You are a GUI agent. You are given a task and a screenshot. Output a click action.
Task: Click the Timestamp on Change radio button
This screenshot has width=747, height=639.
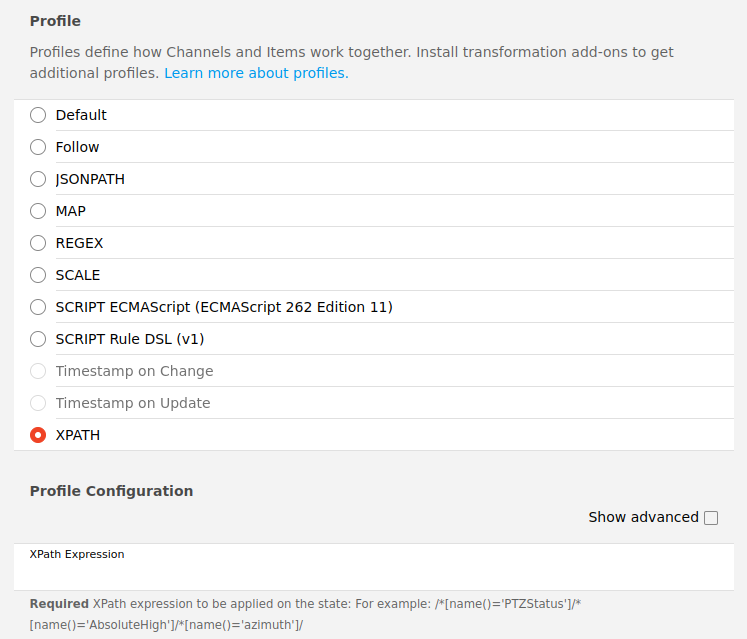38,371
